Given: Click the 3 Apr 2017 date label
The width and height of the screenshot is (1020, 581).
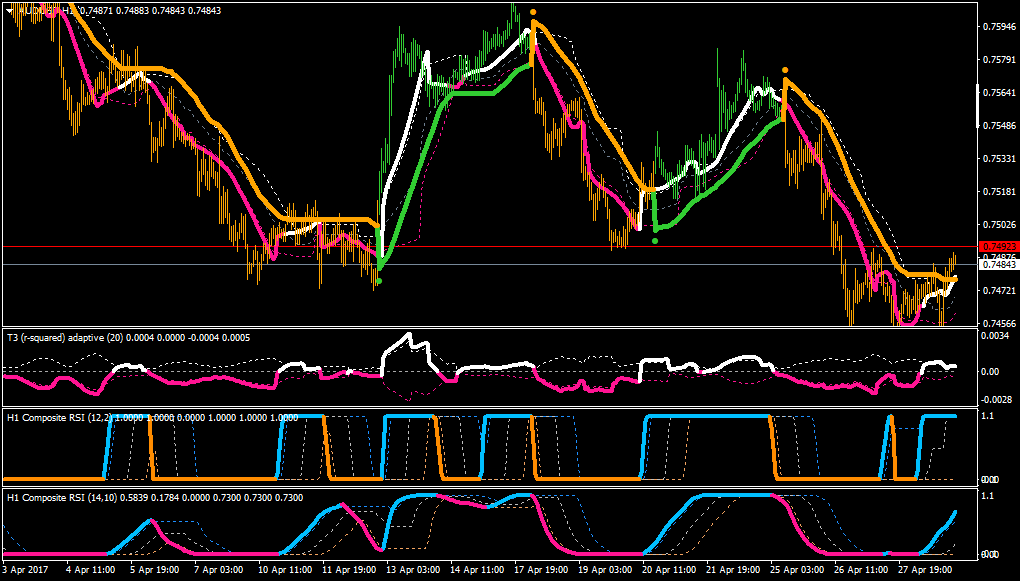Looking at the screenshot, I should [x=27, y=568].
